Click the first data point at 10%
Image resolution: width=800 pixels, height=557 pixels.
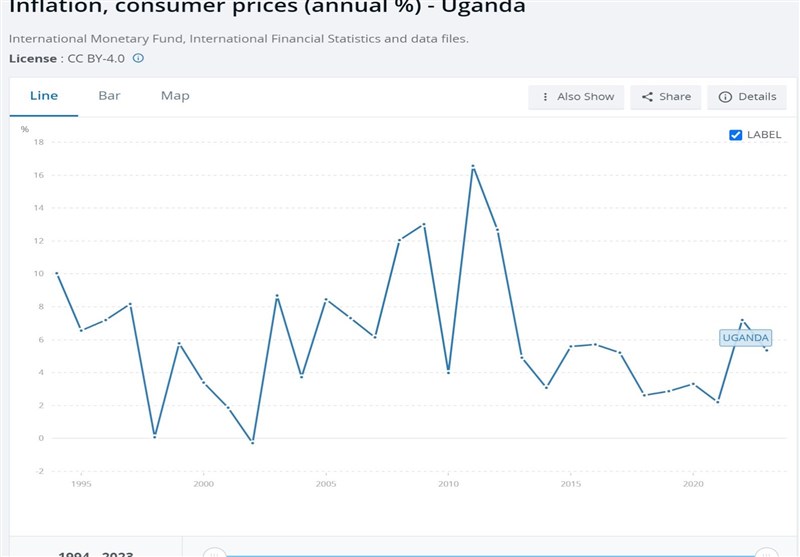(57, 273)
